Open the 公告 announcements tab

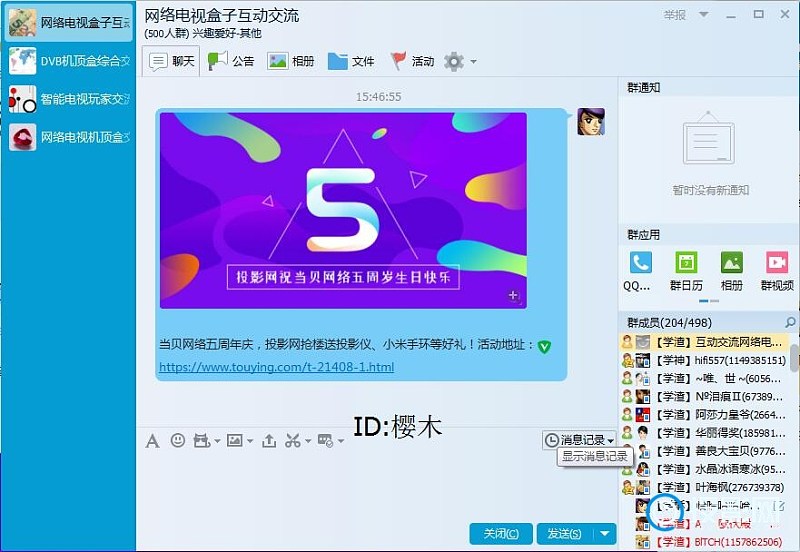pyautogui.click(x=231, y=61)
